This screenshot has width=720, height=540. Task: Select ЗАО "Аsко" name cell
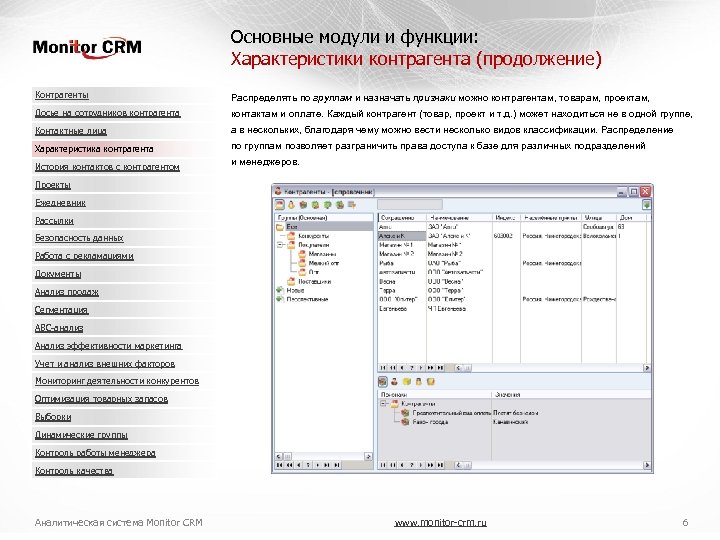click(x=444, y=227)
